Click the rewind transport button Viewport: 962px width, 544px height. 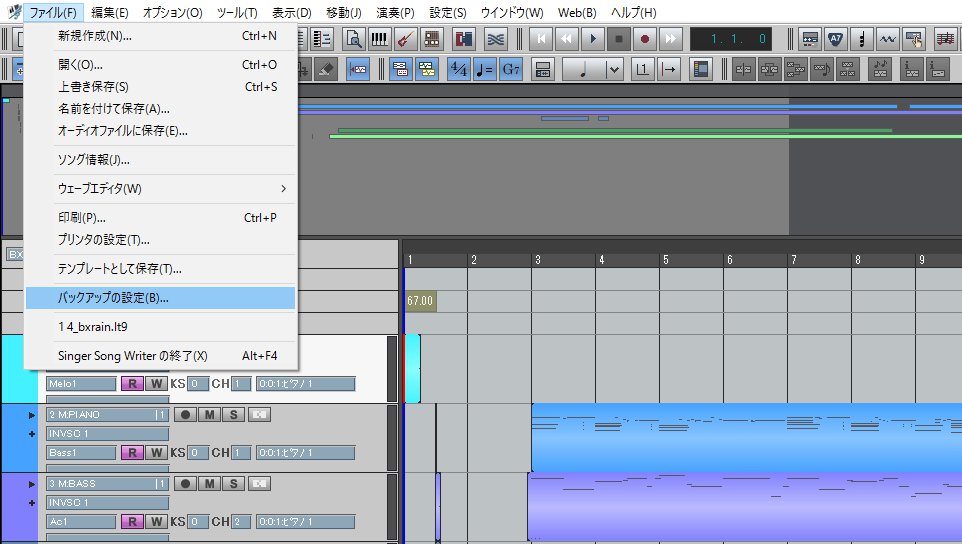pyautogui.click(x=566, y=39)
